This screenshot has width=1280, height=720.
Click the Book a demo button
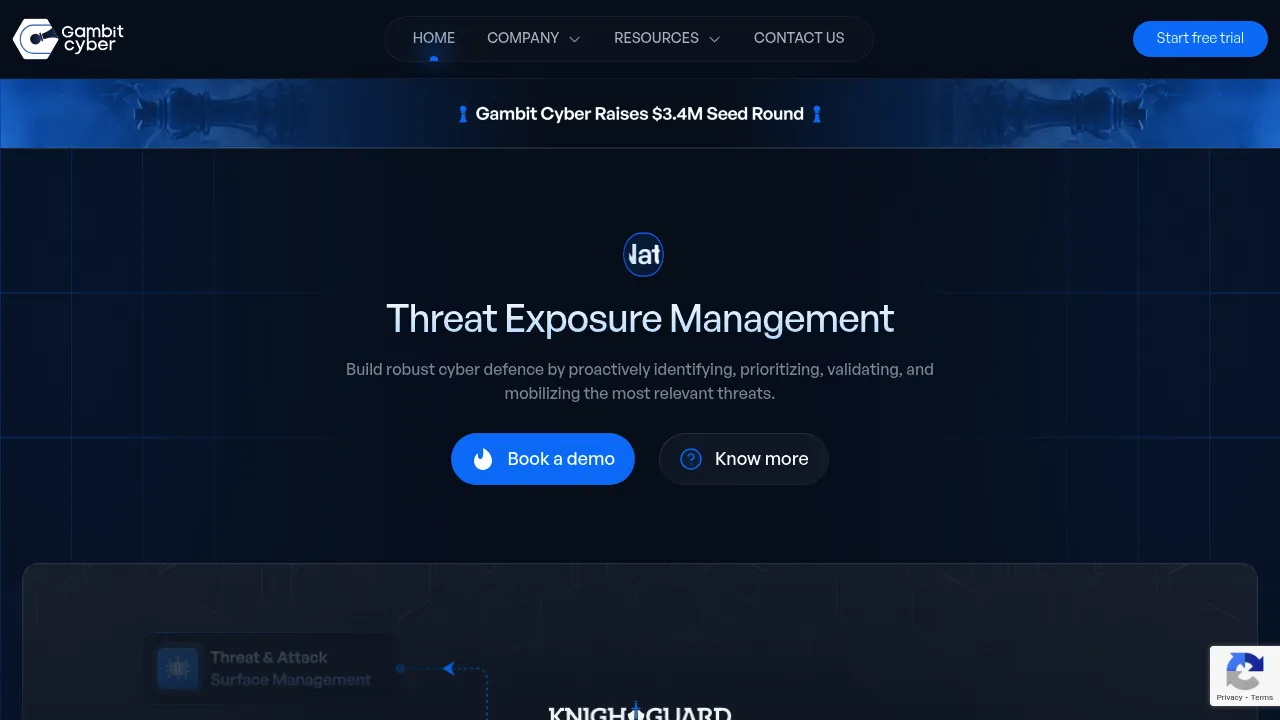(543, 459)
